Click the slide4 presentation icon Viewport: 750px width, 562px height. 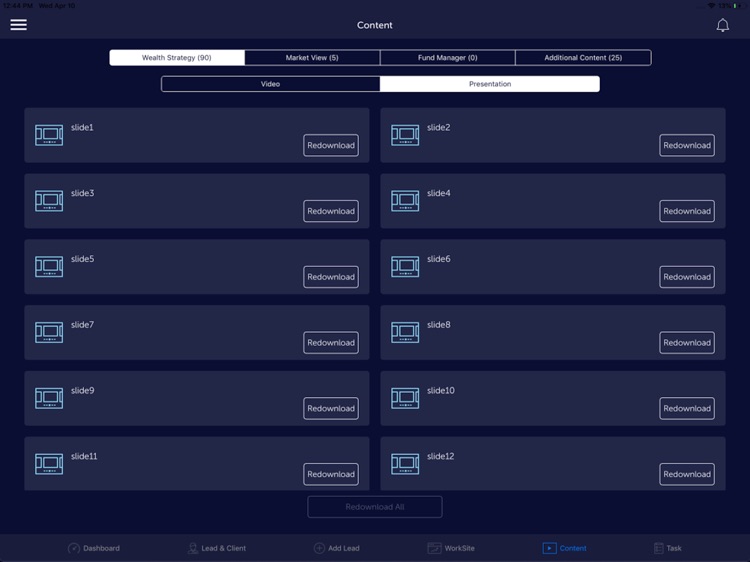(x=405, y=201)
